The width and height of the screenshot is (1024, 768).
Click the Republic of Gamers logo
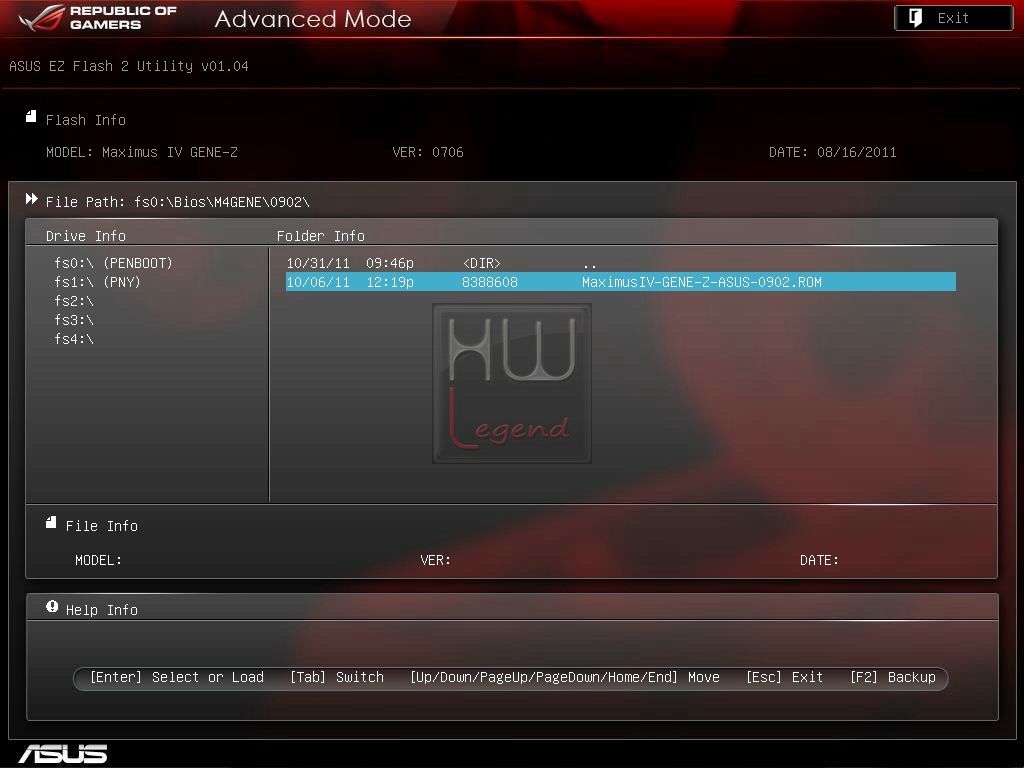[98, 18]
